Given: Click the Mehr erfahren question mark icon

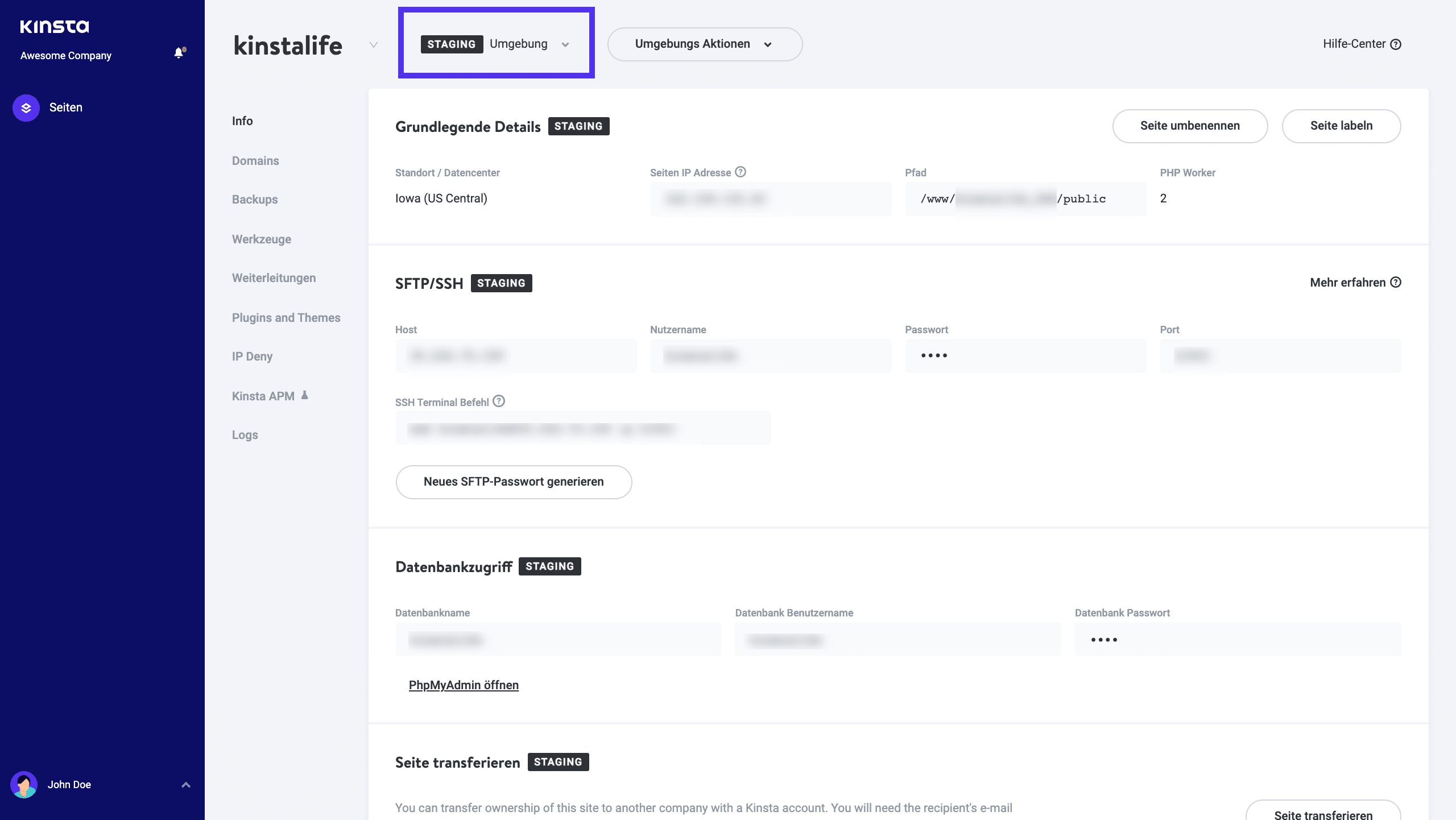Looking at the screenshot, I should (1396, 283).
